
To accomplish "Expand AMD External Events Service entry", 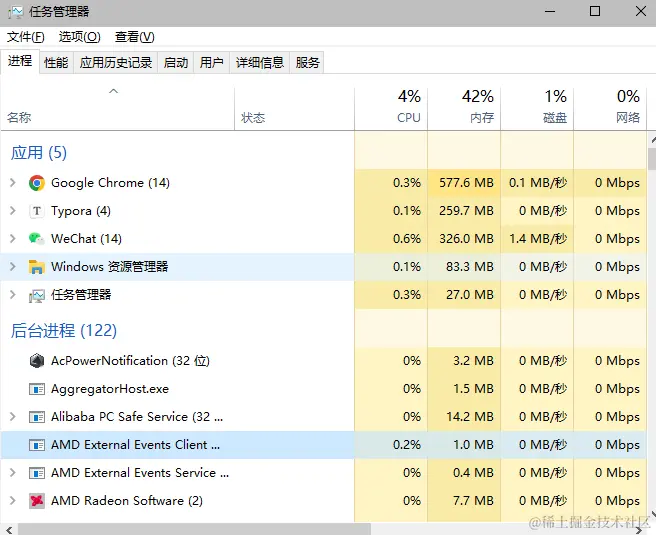I will (13, 473).
